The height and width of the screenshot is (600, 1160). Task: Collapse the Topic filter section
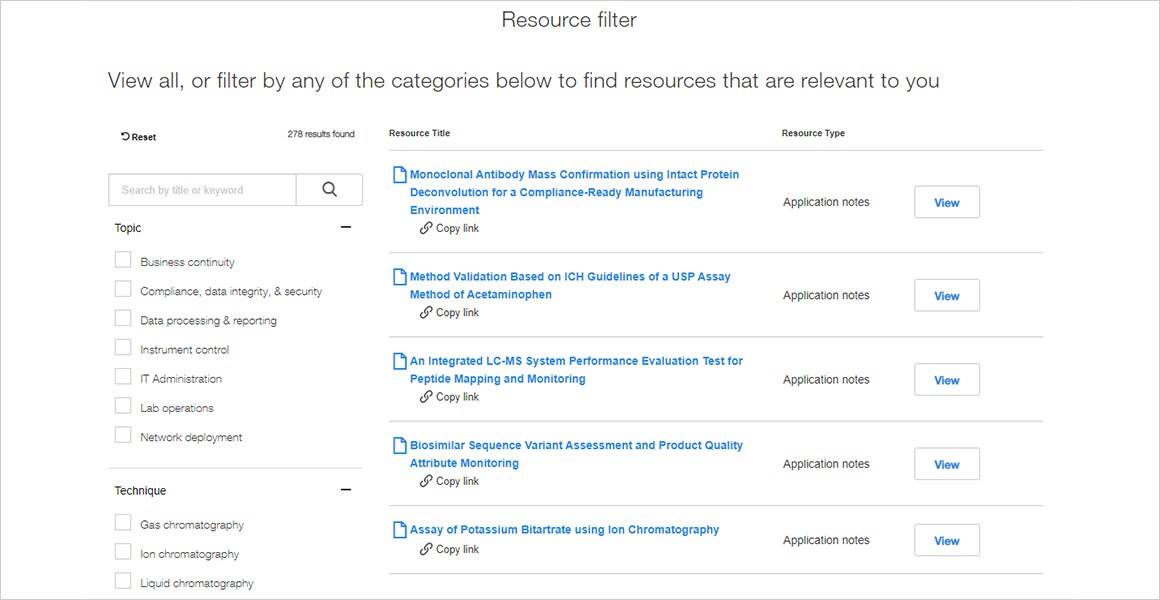coord(346,227)
